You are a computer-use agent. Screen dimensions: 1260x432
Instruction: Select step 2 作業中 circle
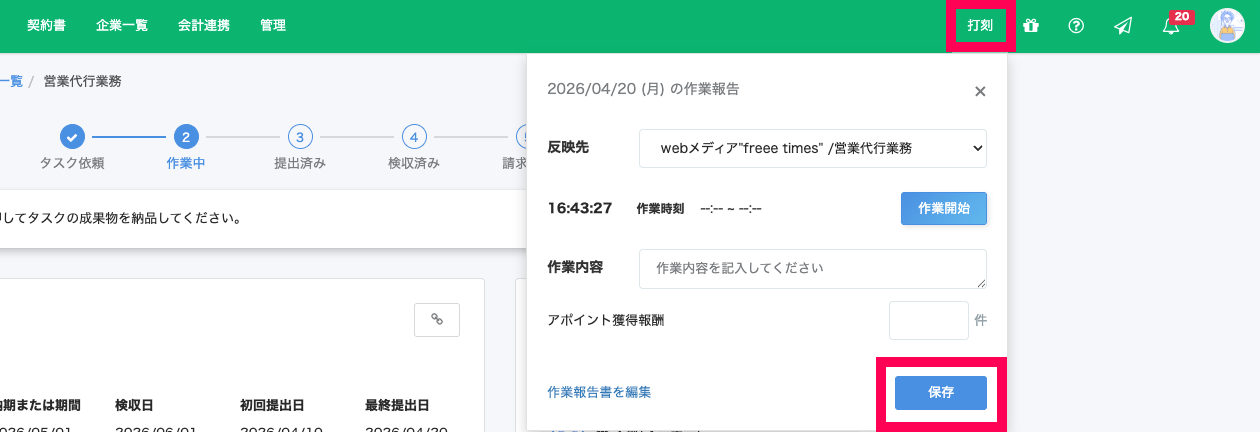tap(186, 137)
